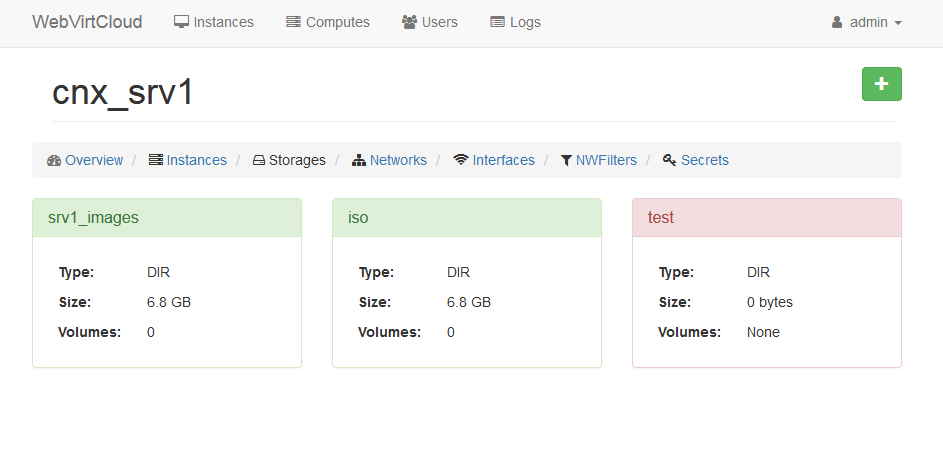The image size is (943, 464).
Task: Click the NWFilters funnel icon
Action: [x=566, y=160]
